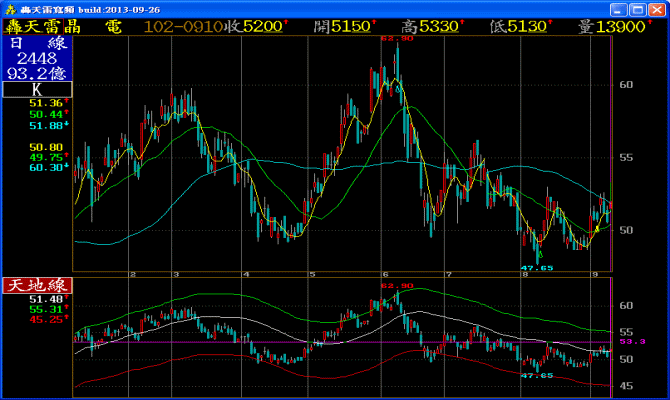Click the magenta 53.3 price level label
Screen dimensions: 670x400
tap(632, 341)
